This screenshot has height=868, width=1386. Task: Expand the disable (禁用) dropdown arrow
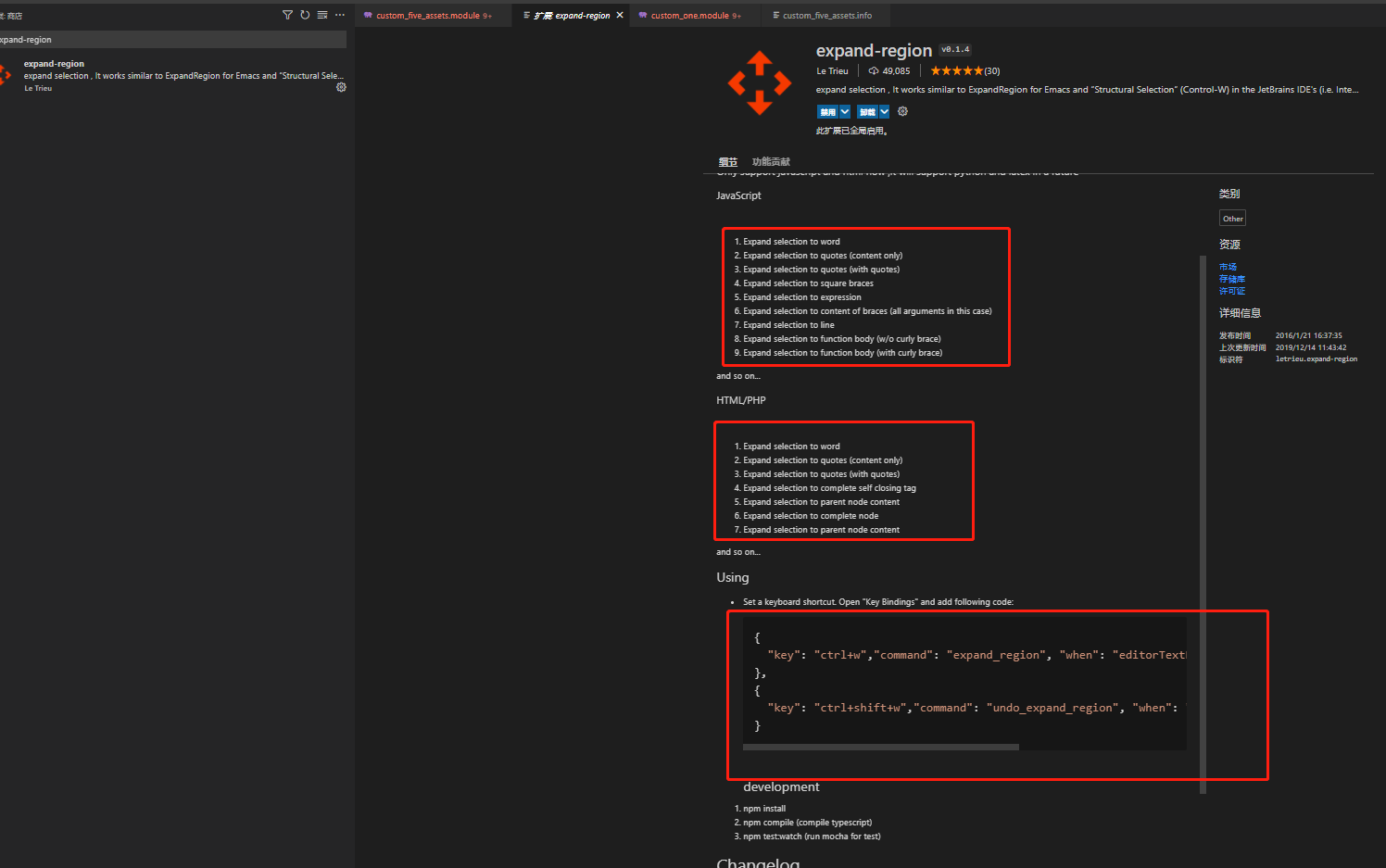click(845, 111)
